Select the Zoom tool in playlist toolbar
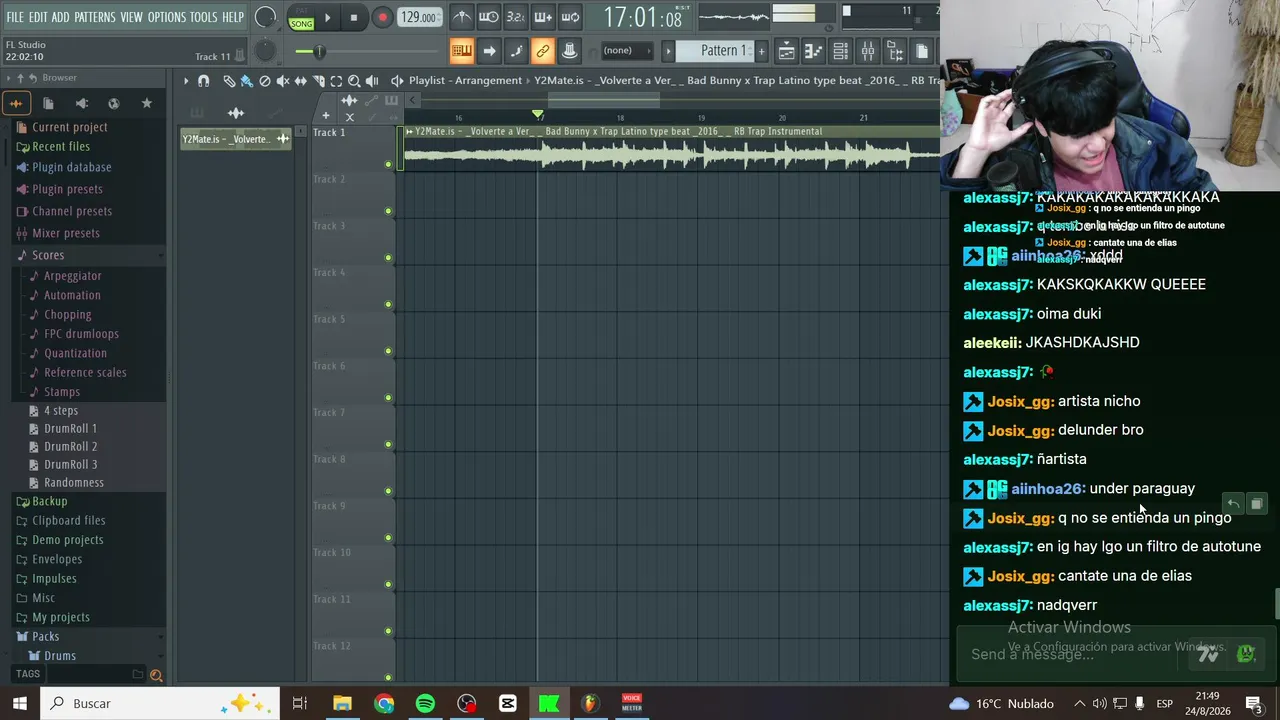Screen dimensions: 1280x720 pyautogui.click(x=354, y=81)
